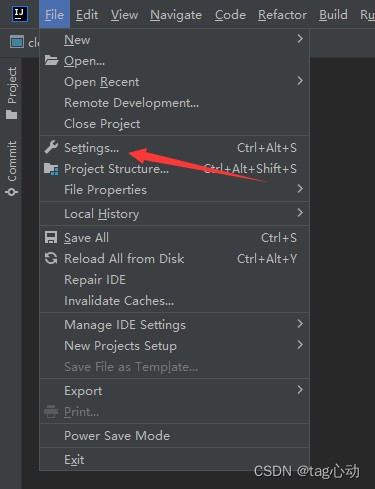375x489 pixels.
Task: Click the project module icon in navigation bar
Action: tap(17, 42)
